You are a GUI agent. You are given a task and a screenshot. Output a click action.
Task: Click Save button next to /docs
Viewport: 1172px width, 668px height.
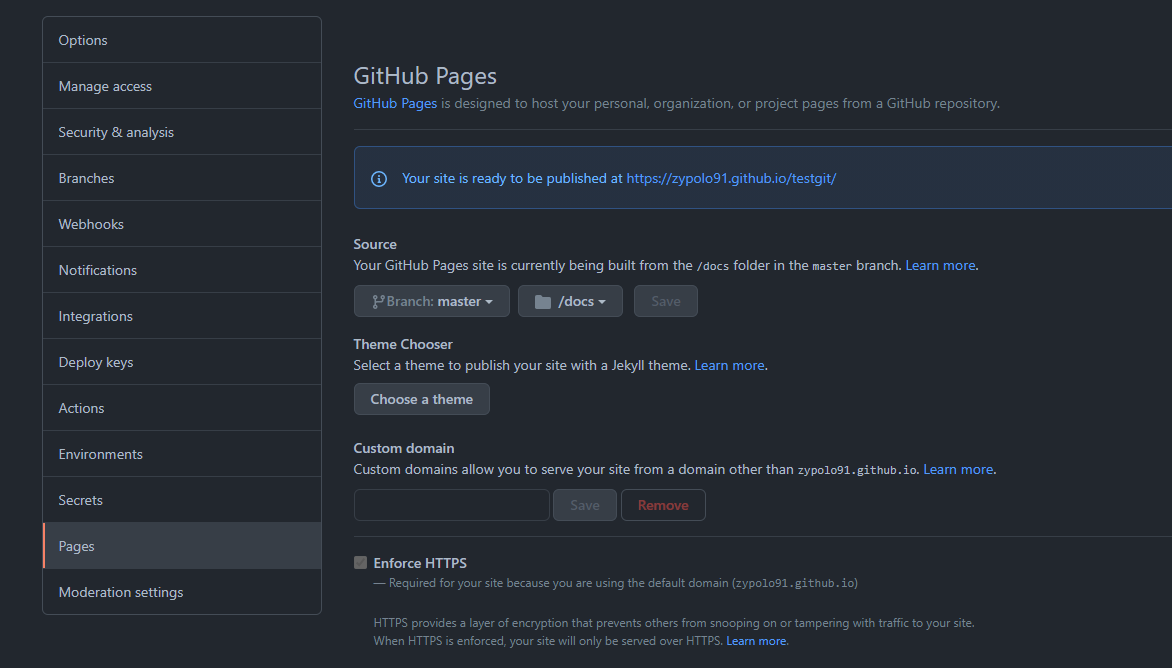pos(666,301)
